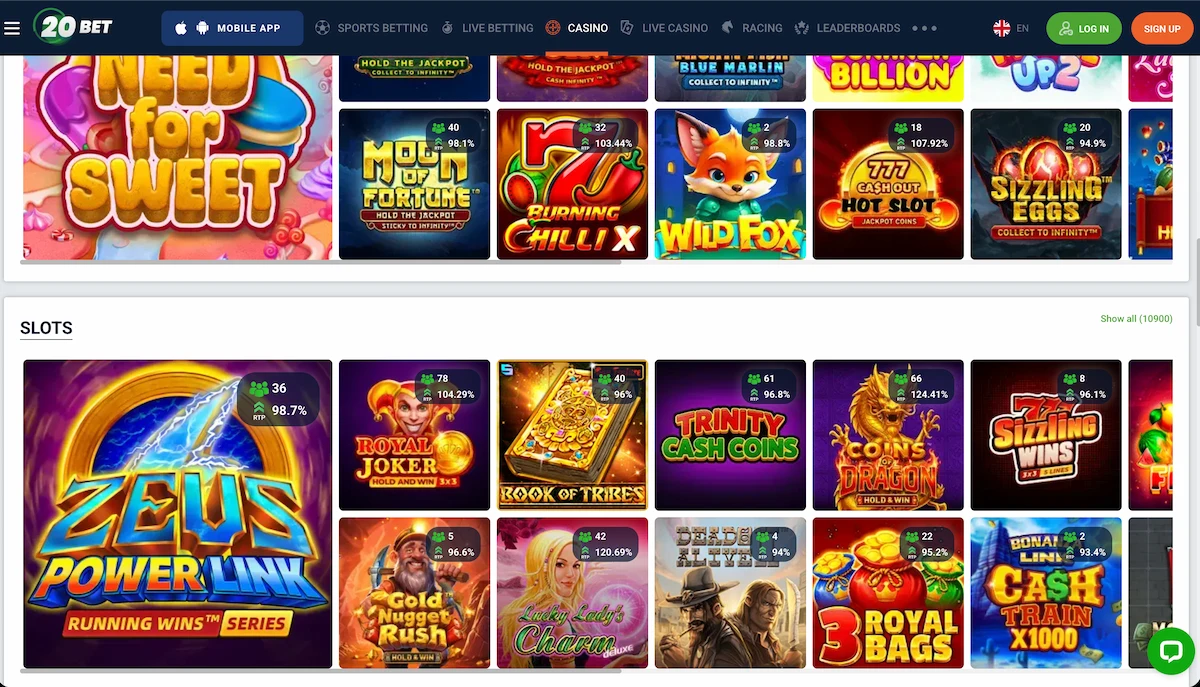The height and width of the screenshot is (687, 1200).
Task: Launch the Wild Fox slot game
Action: [730, 184]
